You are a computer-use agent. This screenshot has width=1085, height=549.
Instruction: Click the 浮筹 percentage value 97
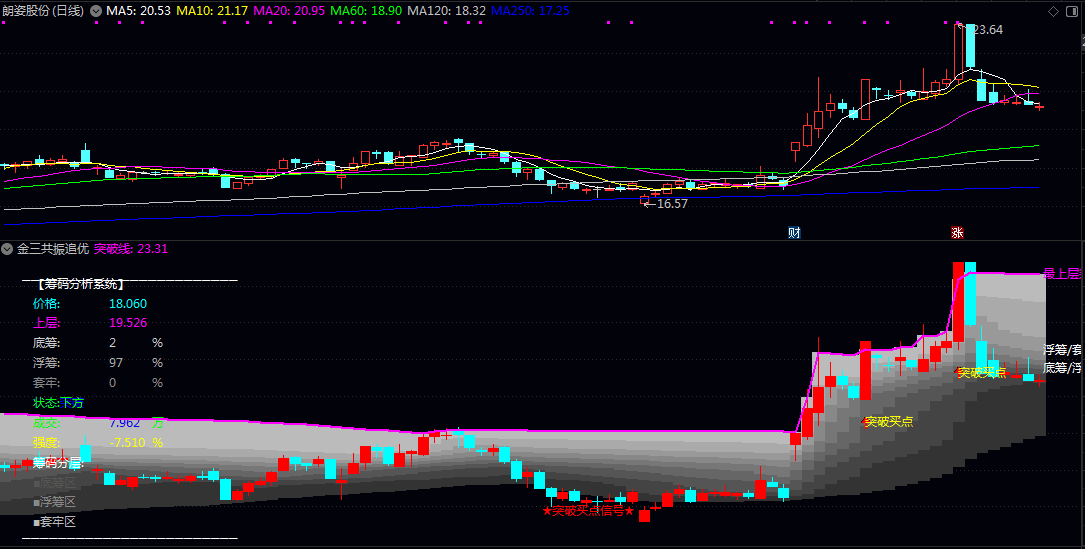tap(116, 363)
